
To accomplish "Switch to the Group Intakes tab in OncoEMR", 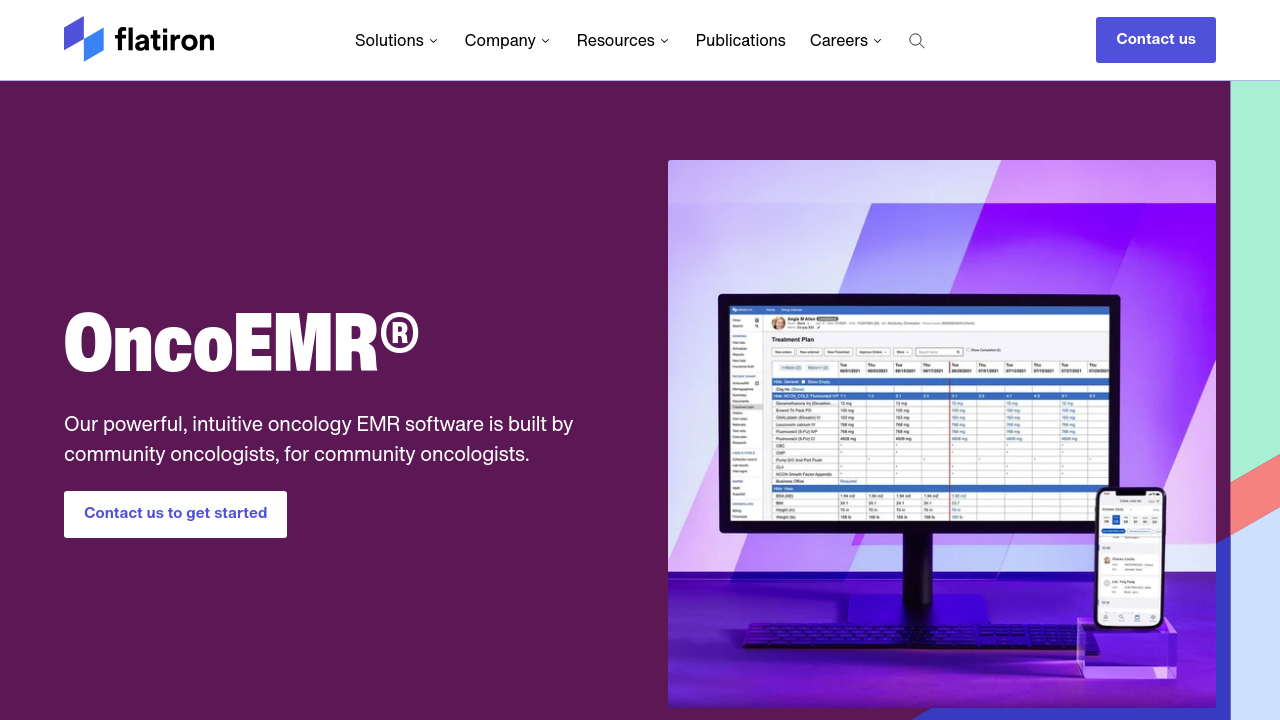I will [x=792, y=309].
